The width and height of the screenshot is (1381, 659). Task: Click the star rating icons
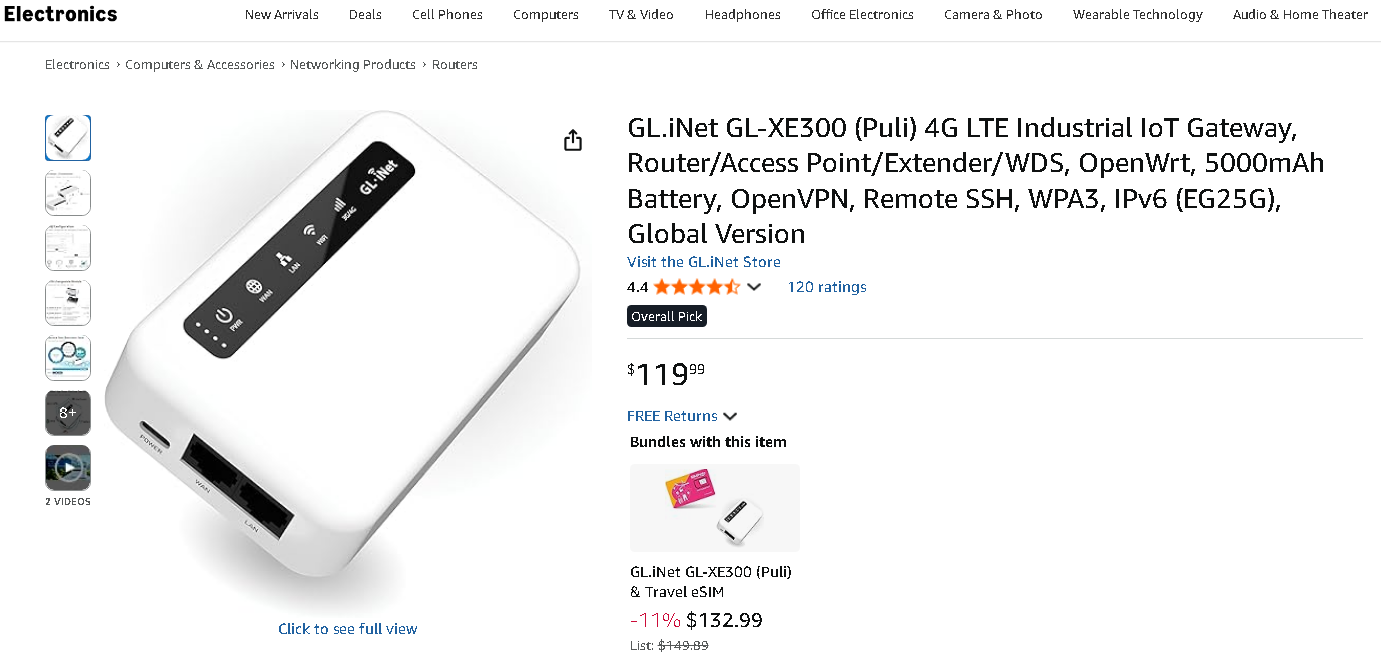[697, 287]
